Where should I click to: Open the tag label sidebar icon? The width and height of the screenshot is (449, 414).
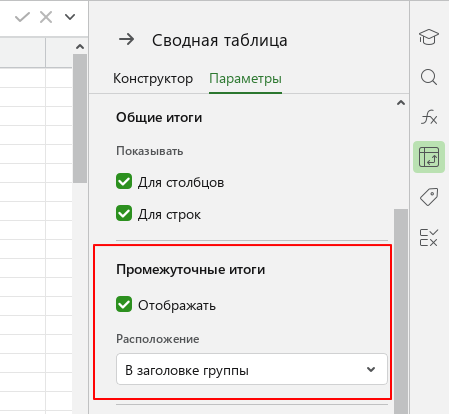pos(429,197)
